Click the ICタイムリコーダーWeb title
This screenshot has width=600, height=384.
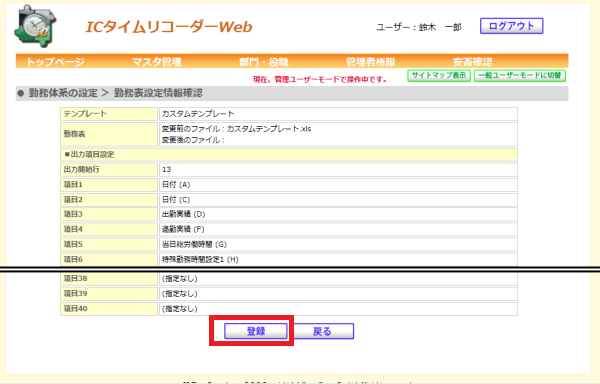169,27
